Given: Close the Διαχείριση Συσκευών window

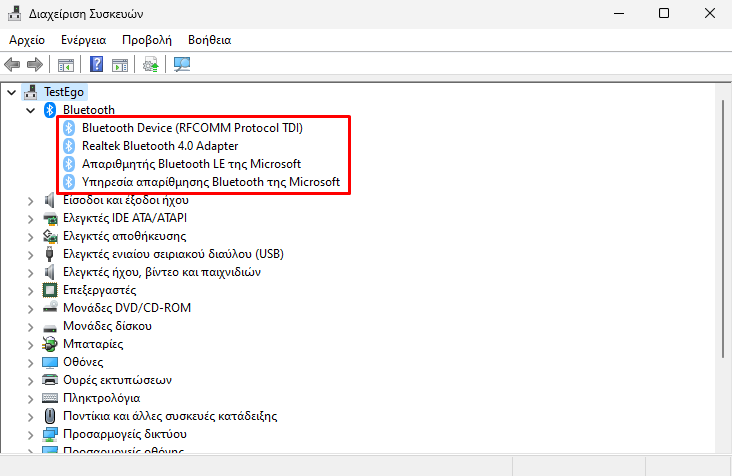Looking at the screenshot, I should click(x=710, y=14).
